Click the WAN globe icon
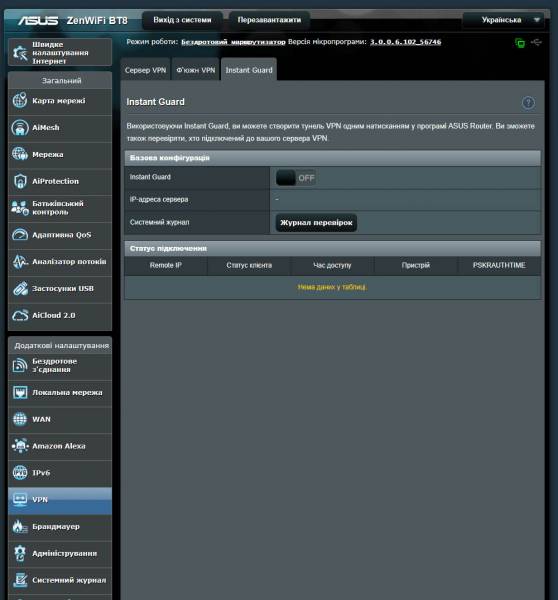This screenshot has height=600, width=558. [20, 419]
